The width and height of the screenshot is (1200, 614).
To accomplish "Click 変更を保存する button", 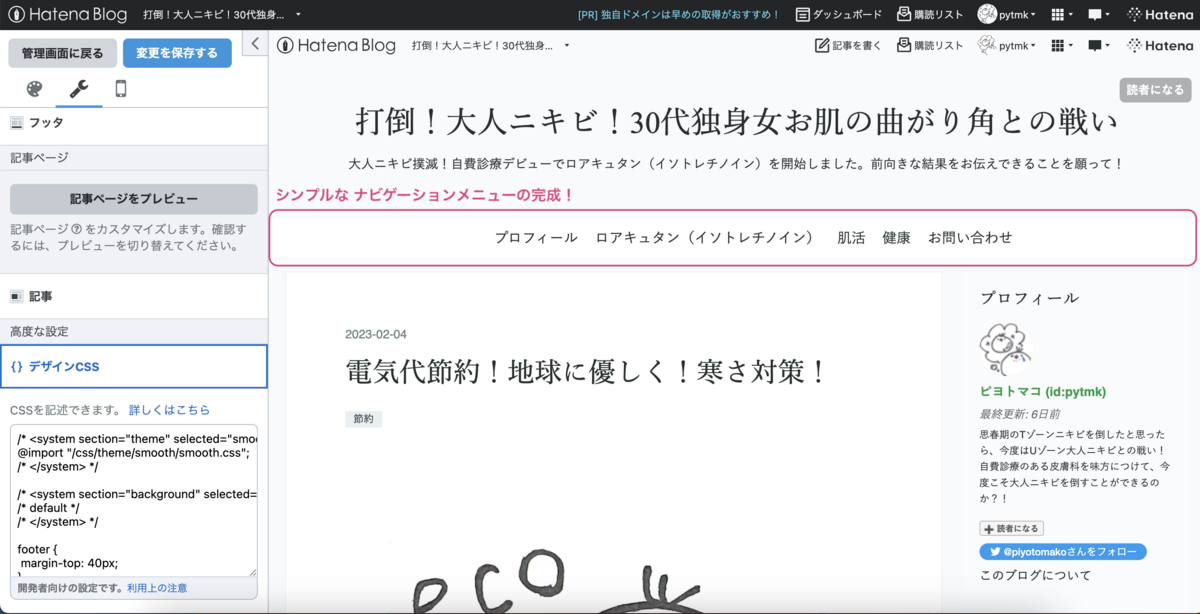I will pos(177,53).
